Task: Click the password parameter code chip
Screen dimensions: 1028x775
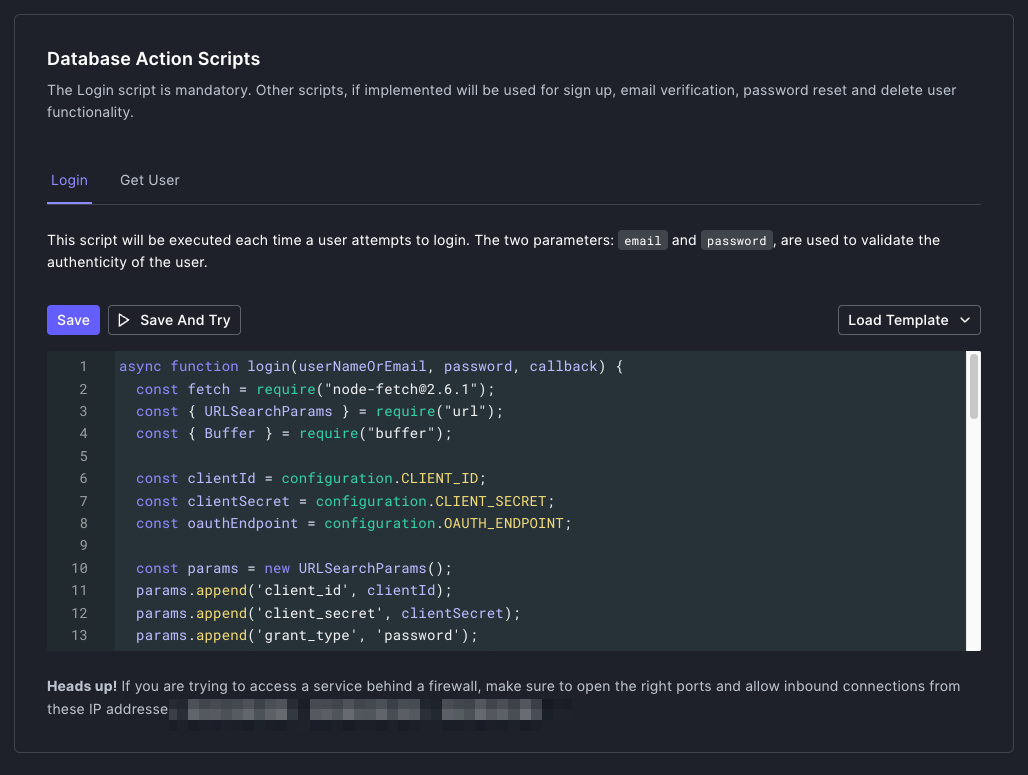Action: tap(736, 241)
